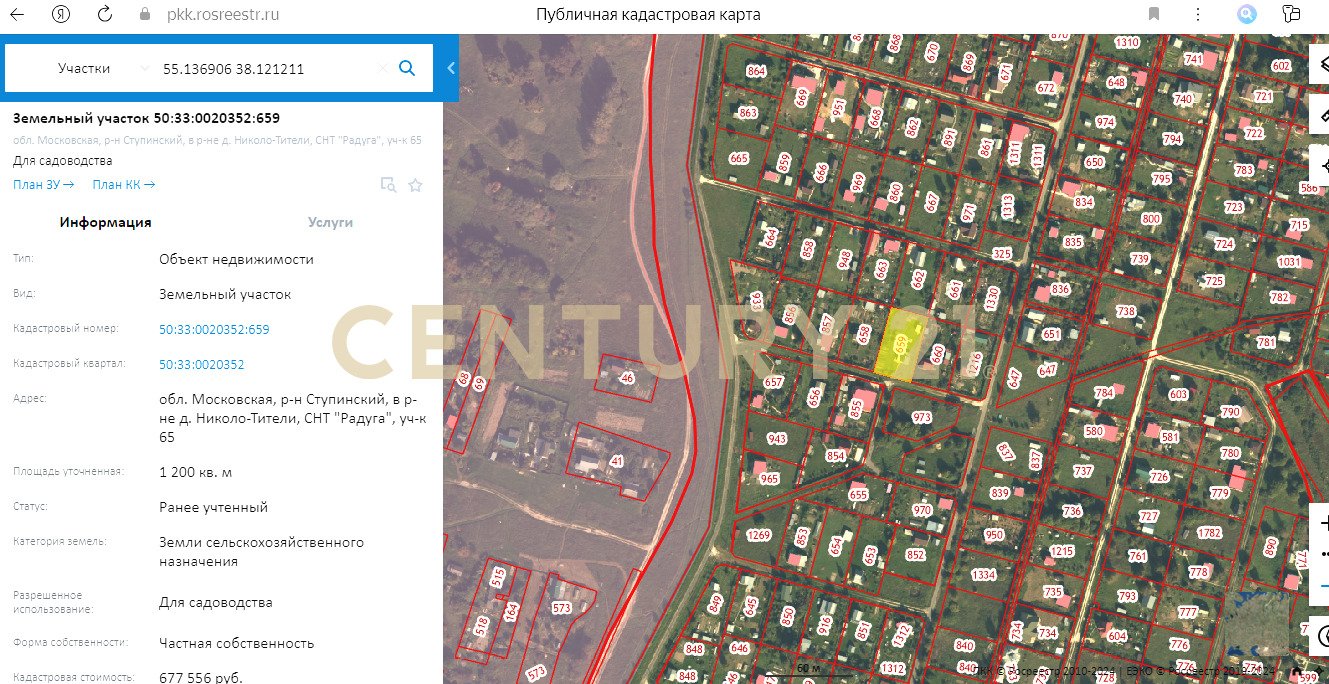Switch to the 'Информация' tab

pos(105,222)
